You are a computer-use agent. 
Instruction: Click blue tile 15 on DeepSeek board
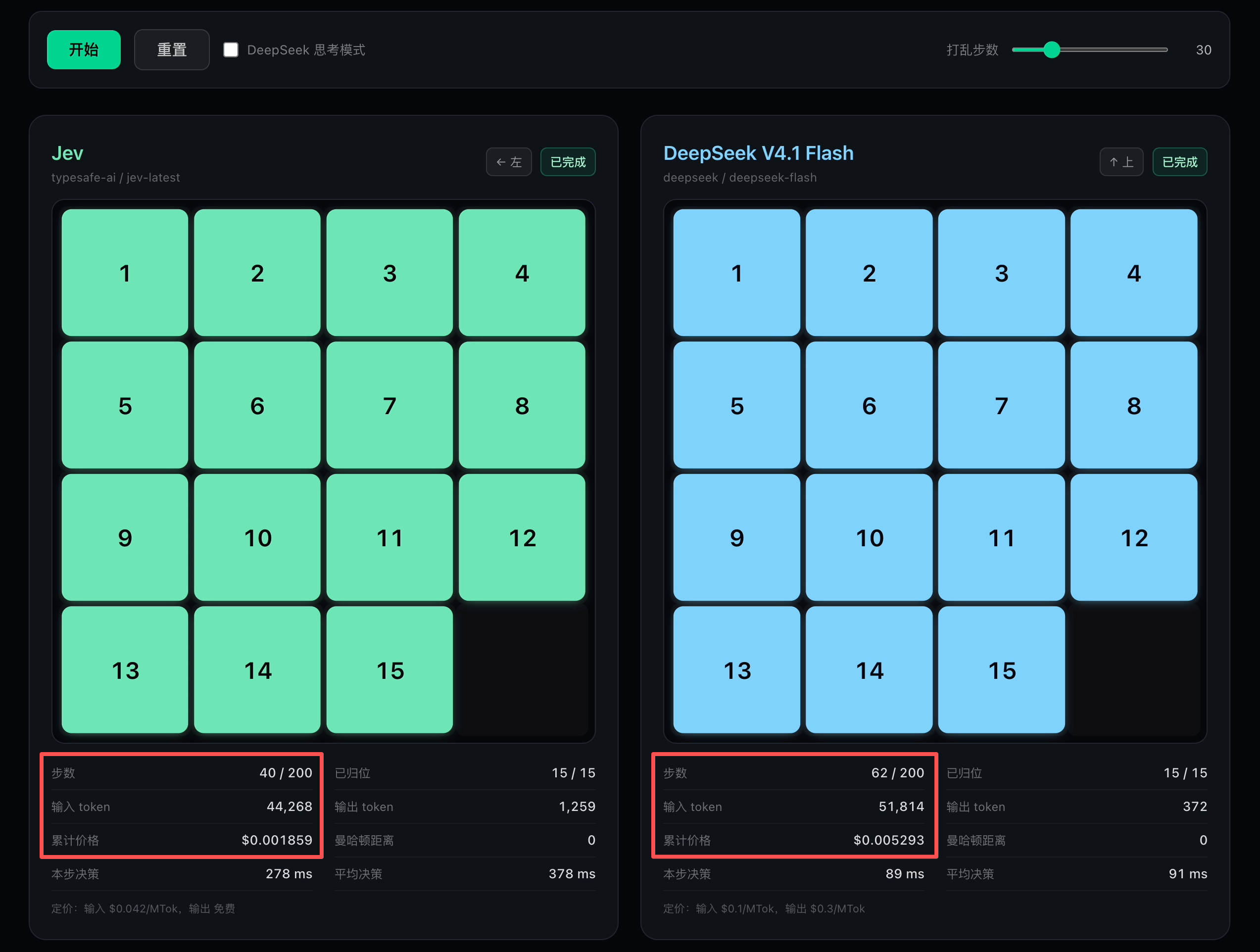(x=1001, y=669)
